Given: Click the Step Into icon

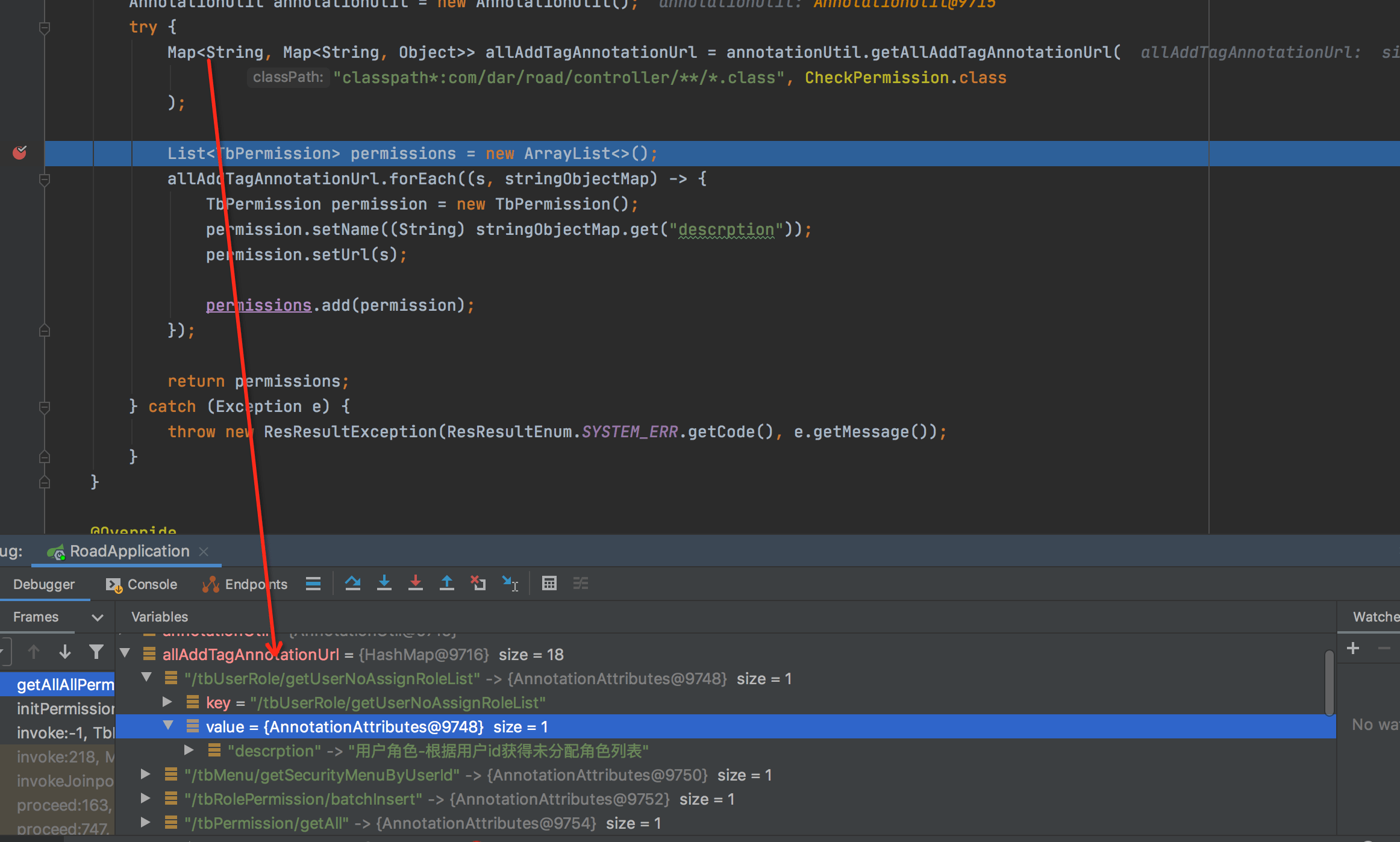Looking at the screenshot, I should coord(384,583).
